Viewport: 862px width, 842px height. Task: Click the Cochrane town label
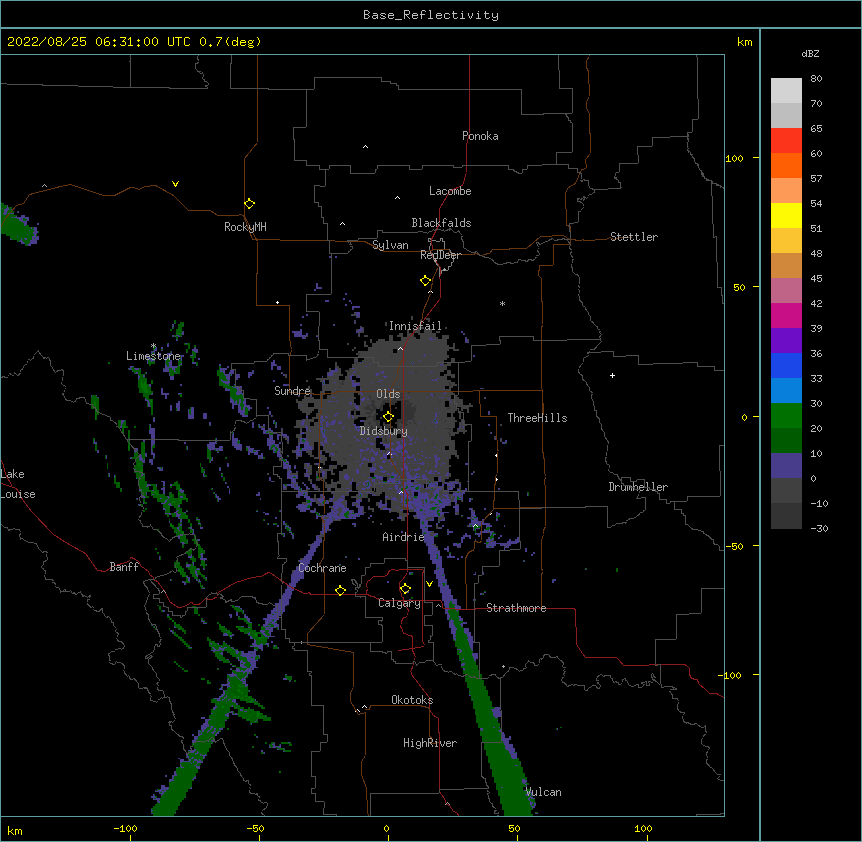click(323, 568)
